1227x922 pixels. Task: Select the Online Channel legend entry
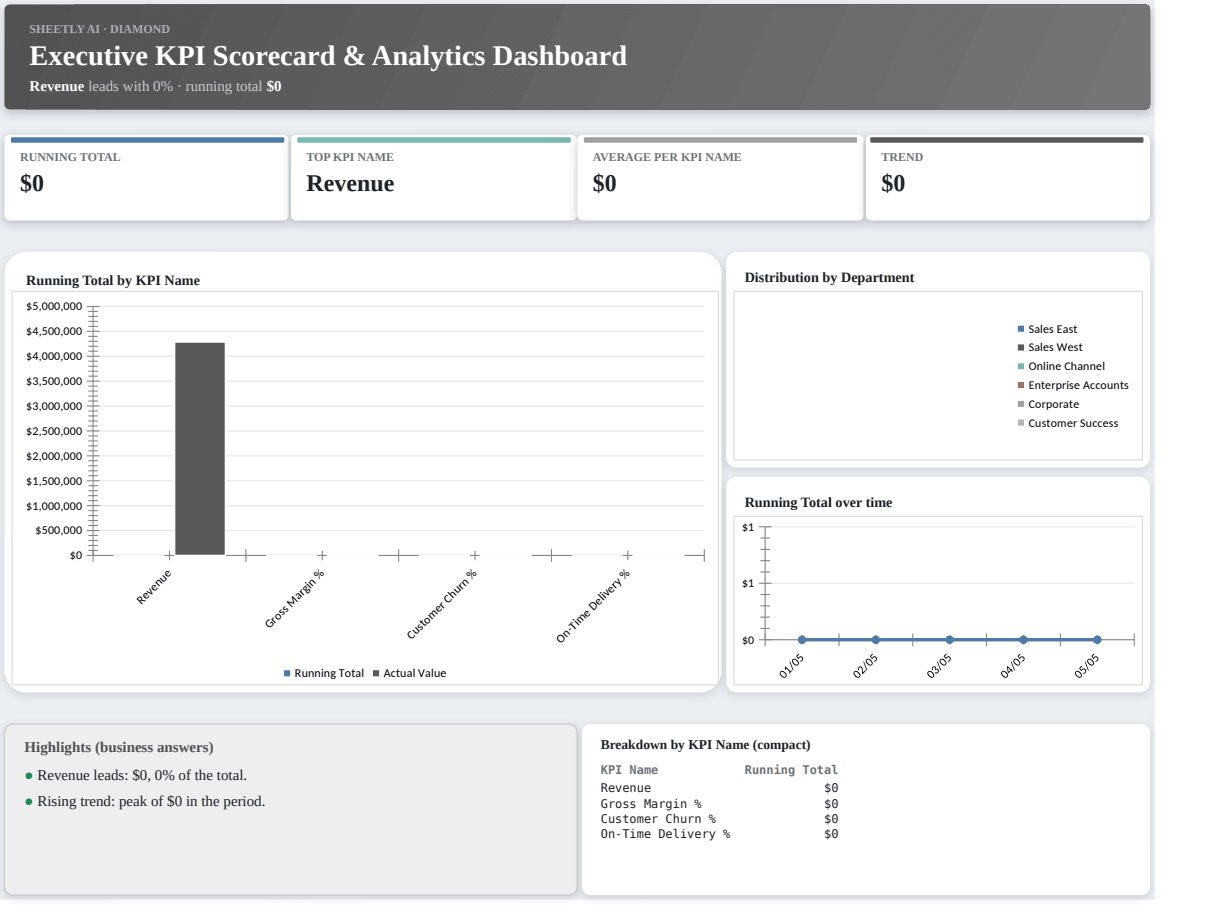click(1061, 366)
